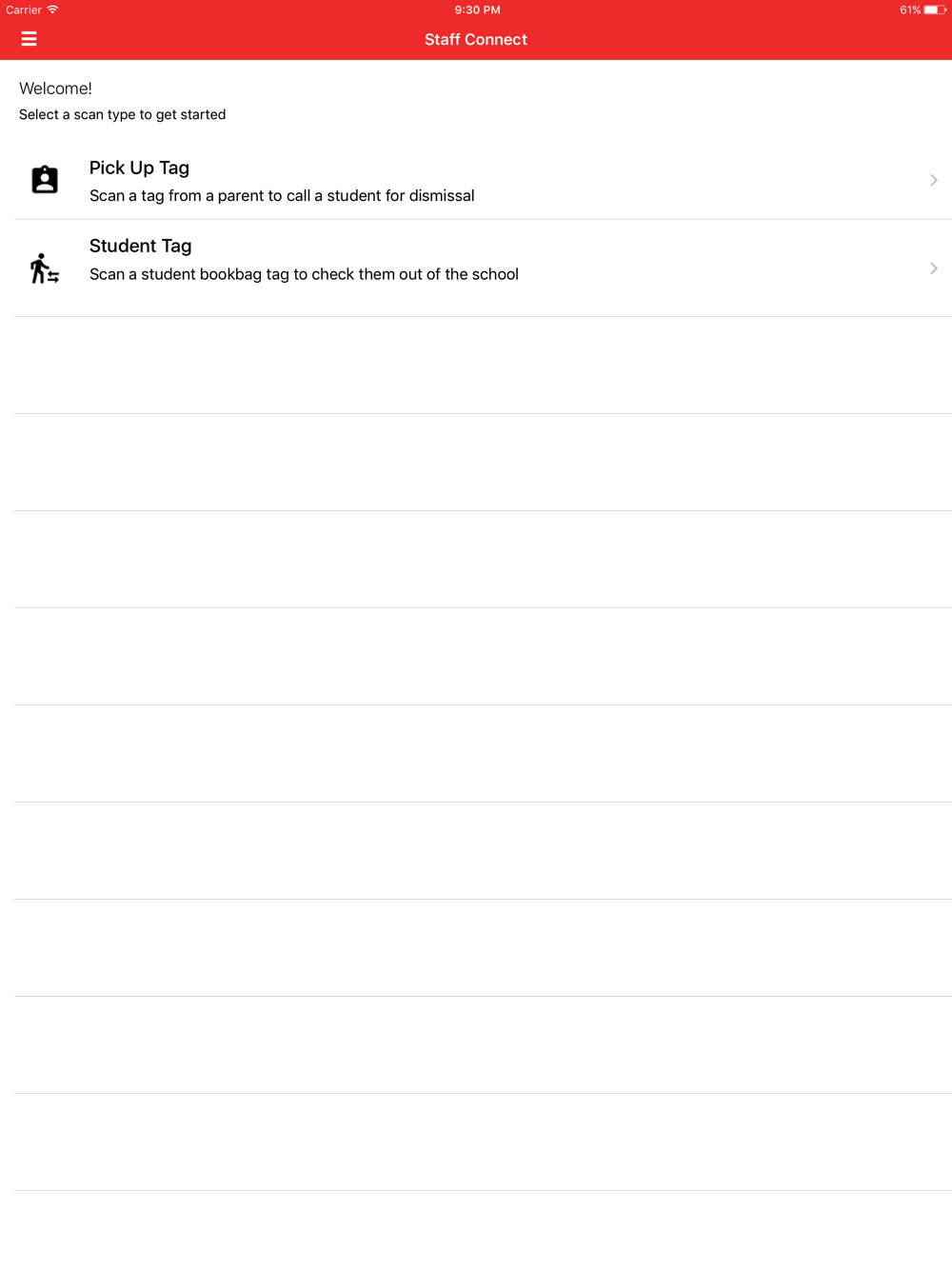Tap 'Select a scan type to get started'
The image size is (952, 1270).
click(122, 114)
